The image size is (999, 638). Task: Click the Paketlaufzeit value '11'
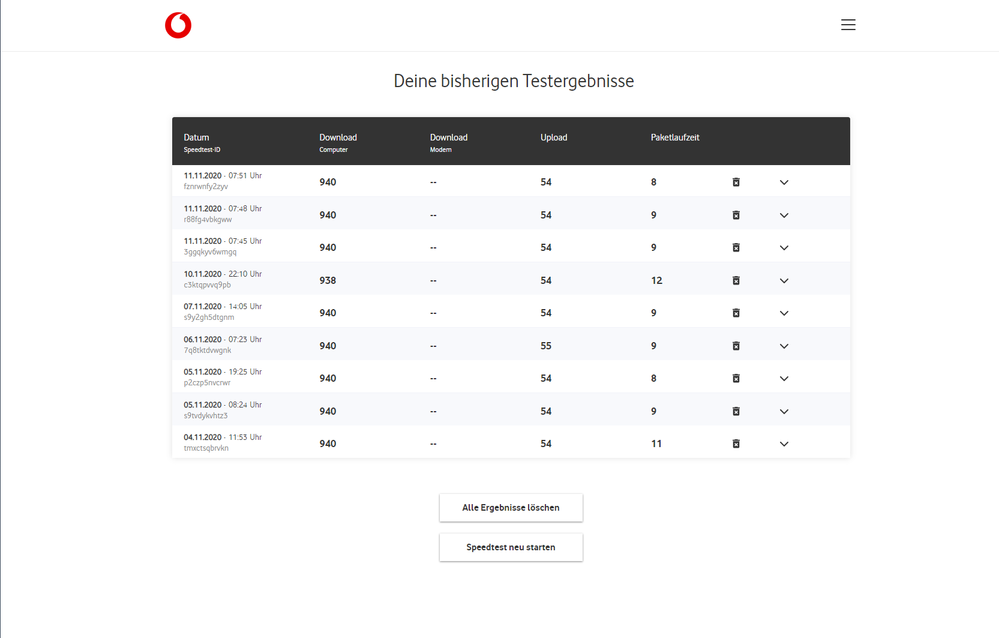656,444
